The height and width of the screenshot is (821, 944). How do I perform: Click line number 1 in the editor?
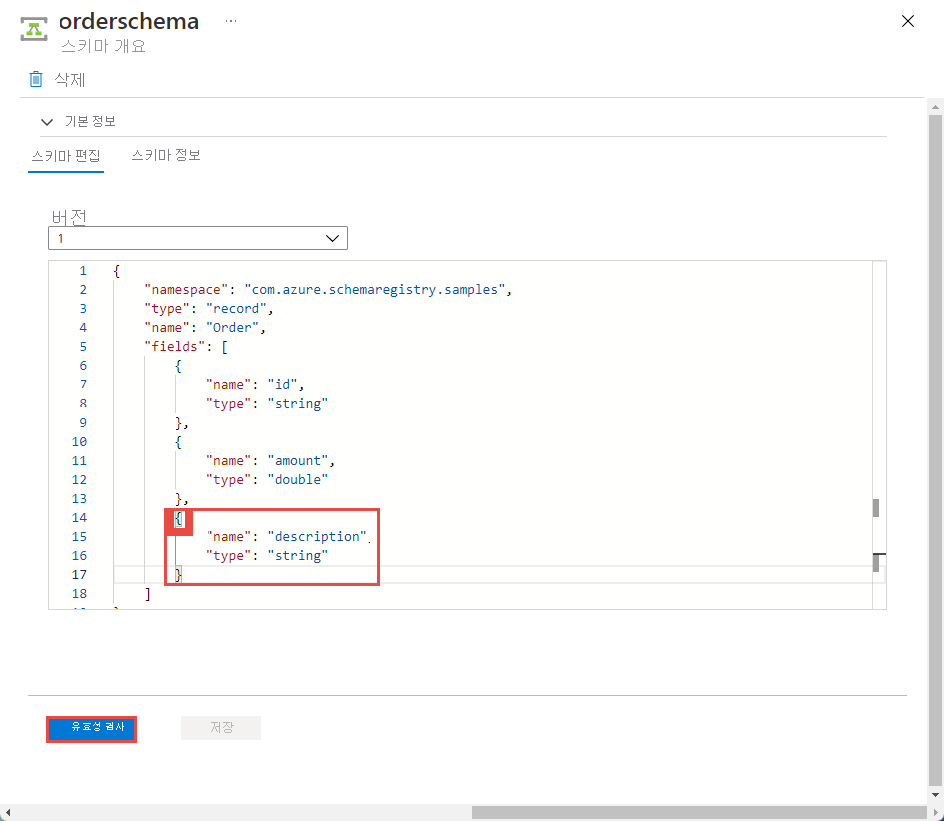82,271
